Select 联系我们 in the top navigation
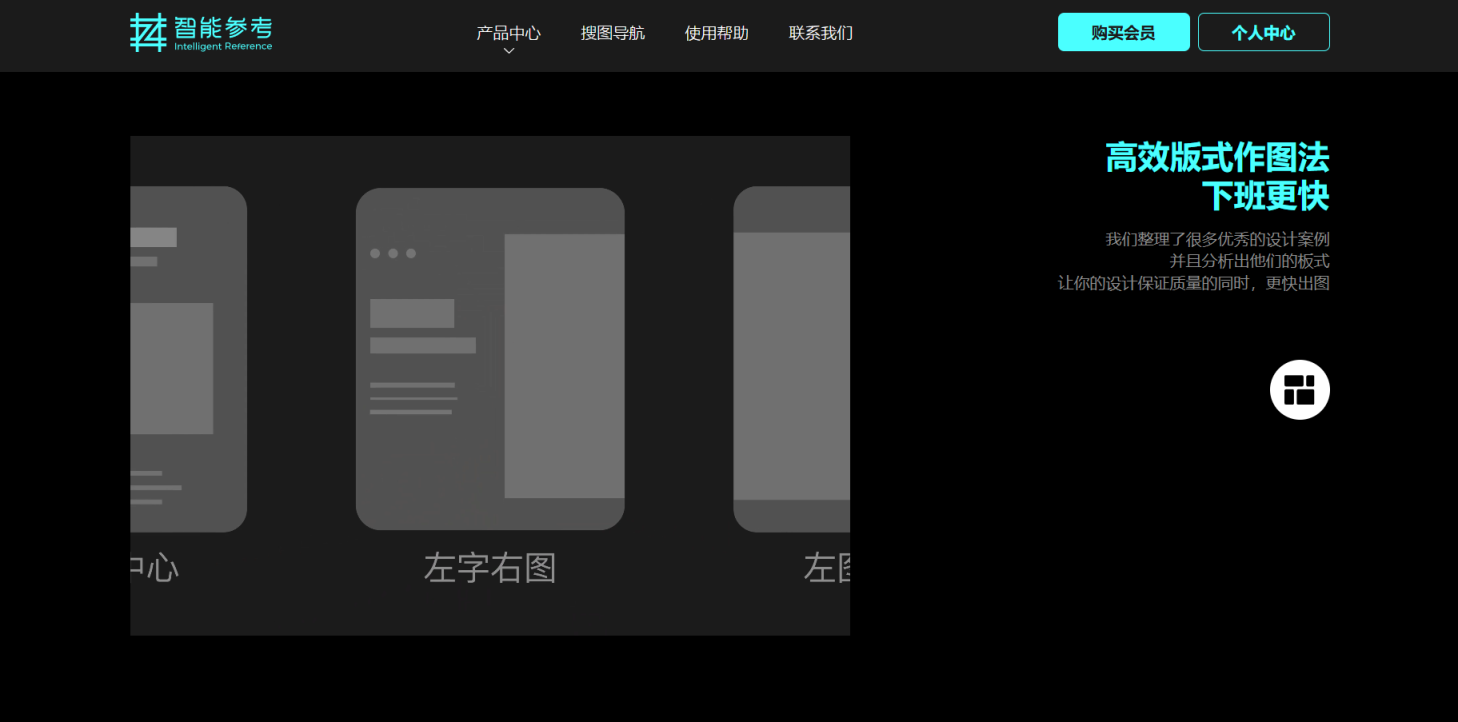The height and width of the screenshot is (722, 1458). coord(820,33)
